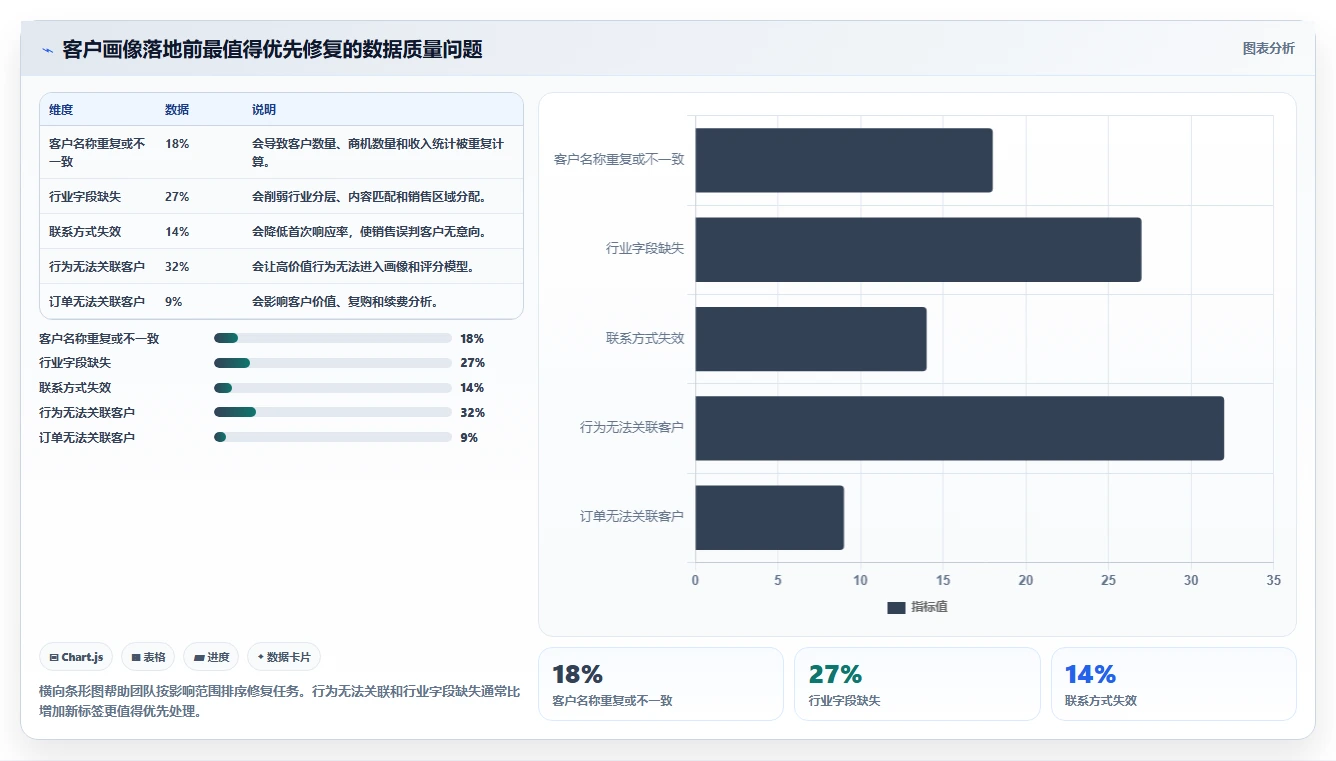Click the chart bar for 联系方式失效
Viewport: 1336px width, 761px height.
811,339
